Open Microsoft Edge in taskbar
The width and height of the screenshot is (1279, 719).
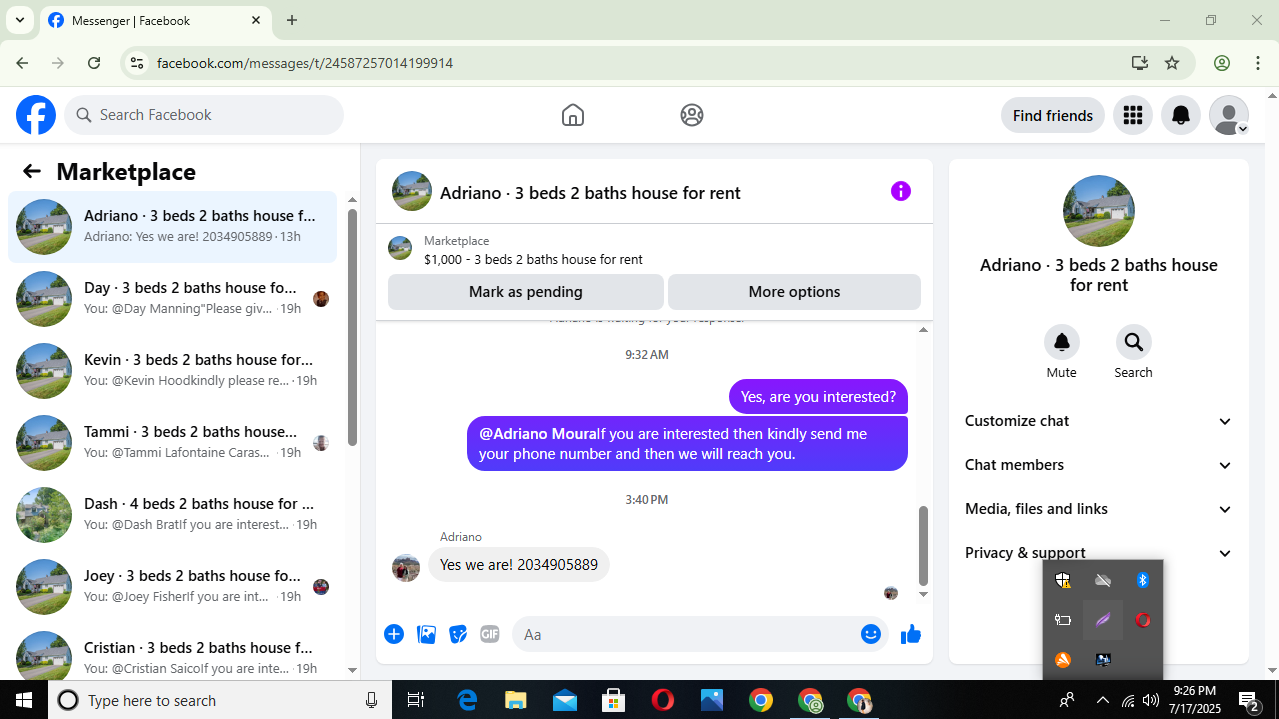467,700
